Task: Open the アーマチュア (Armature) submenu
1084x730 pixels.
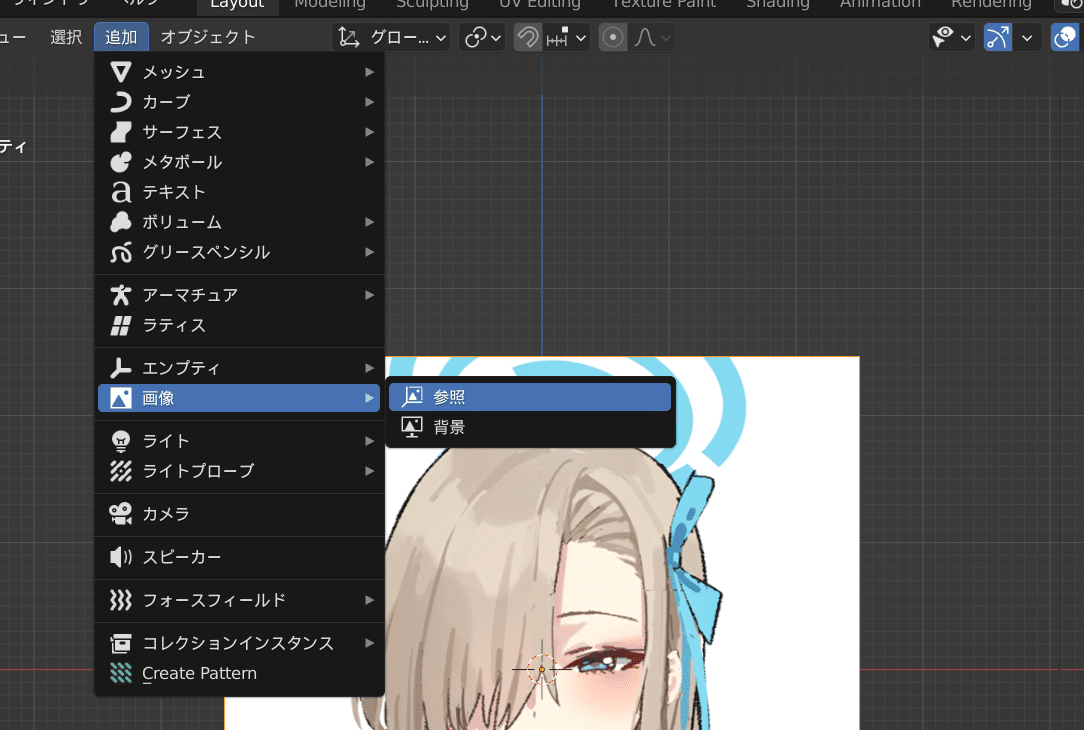Action: pos(239,295)
